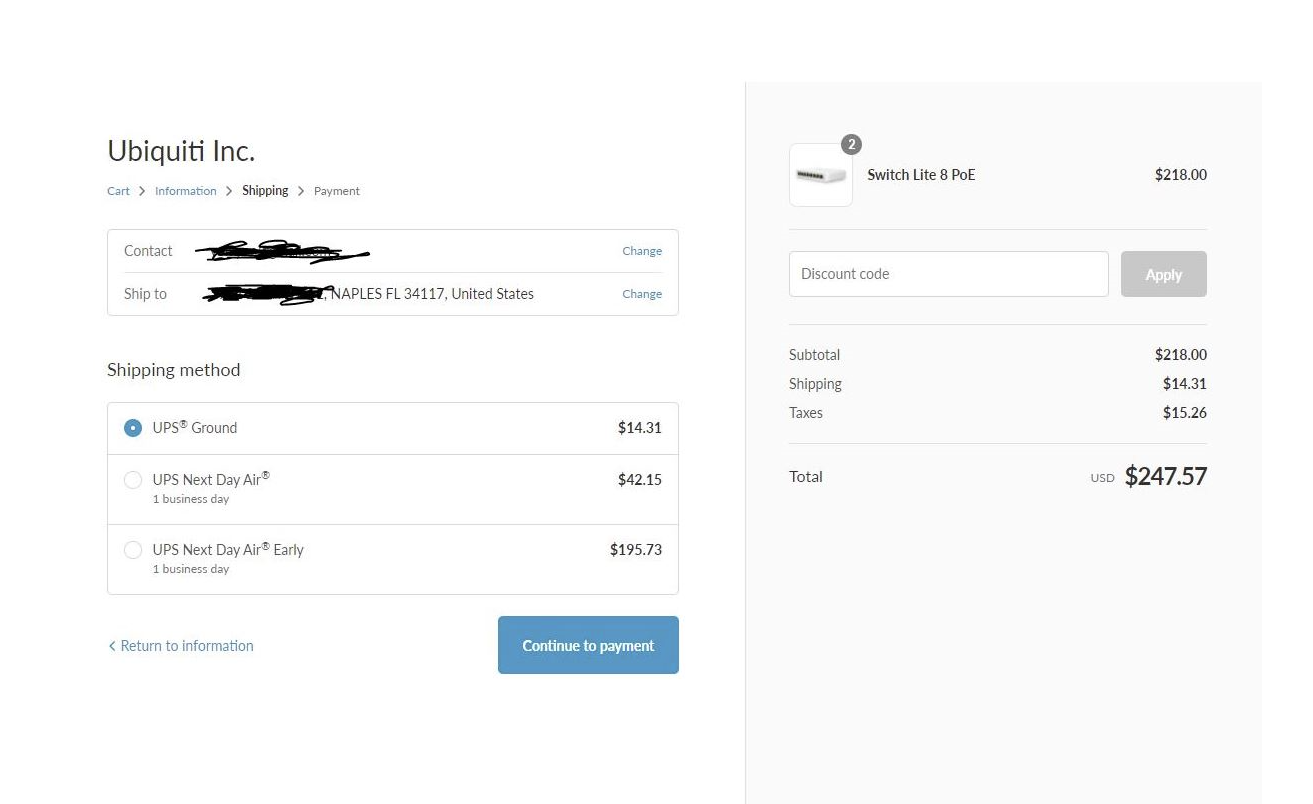Click the back chevron before Return to information
The image size is (1313, 804).
coord(112,646)
